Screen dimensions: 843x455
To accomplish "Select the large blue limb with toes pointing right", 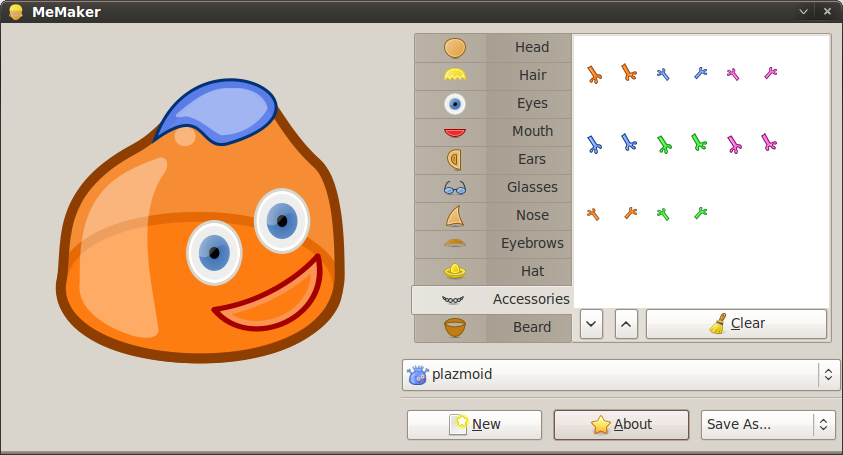I will click(629, 142).
